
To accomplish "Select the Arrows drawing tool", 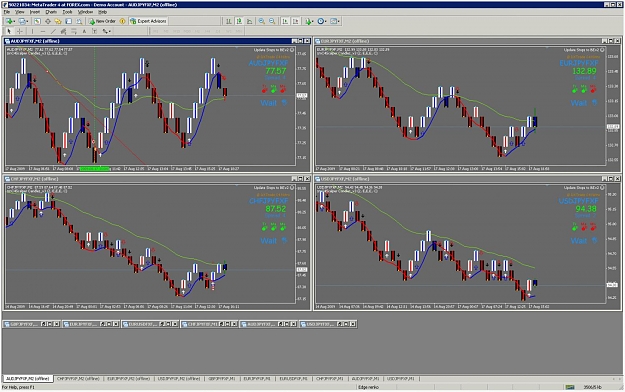I will (x=105, y=31).
